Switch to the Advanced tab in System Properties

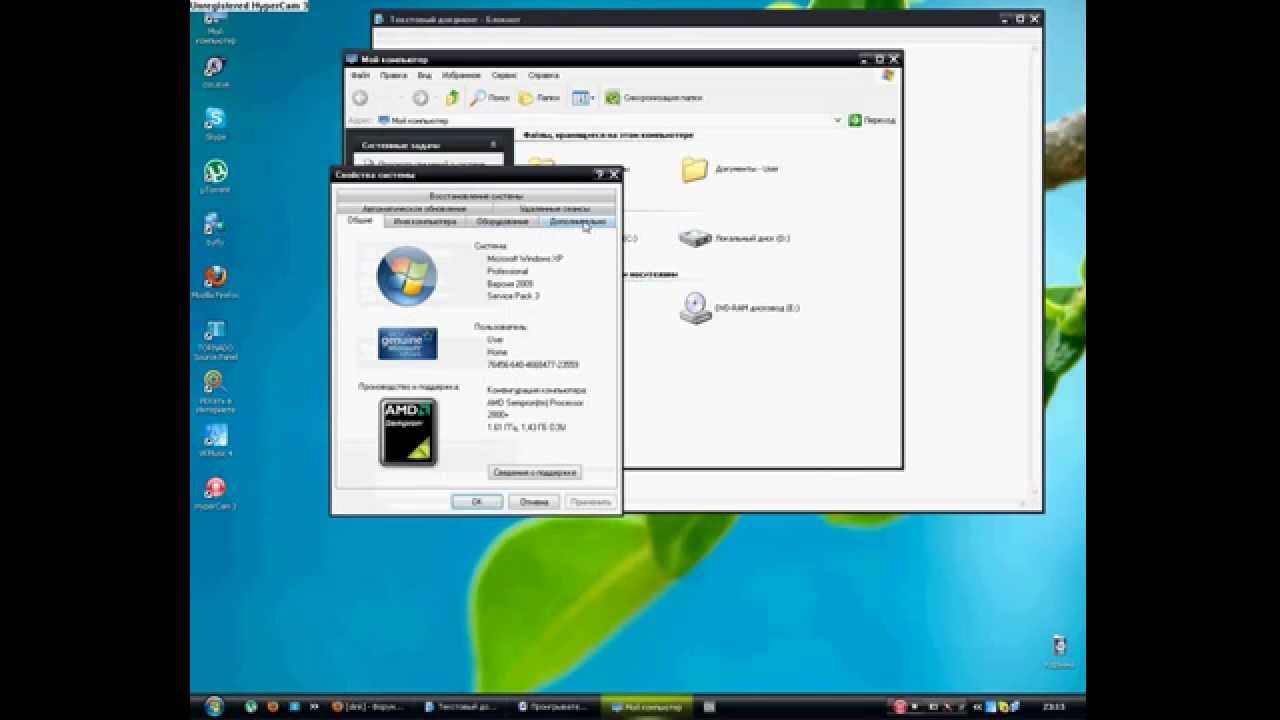(x=577, y=221)
